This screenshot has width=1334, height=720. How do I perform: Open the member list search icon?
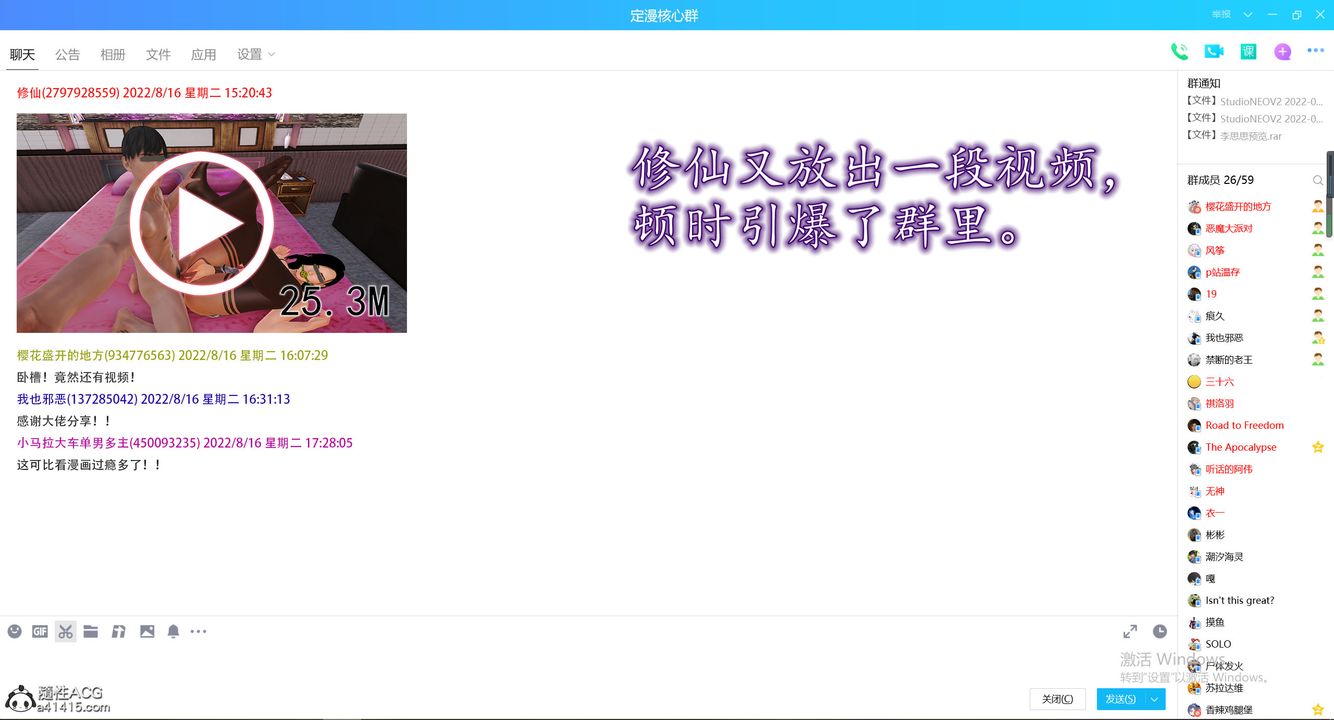tap(1320, 181)
